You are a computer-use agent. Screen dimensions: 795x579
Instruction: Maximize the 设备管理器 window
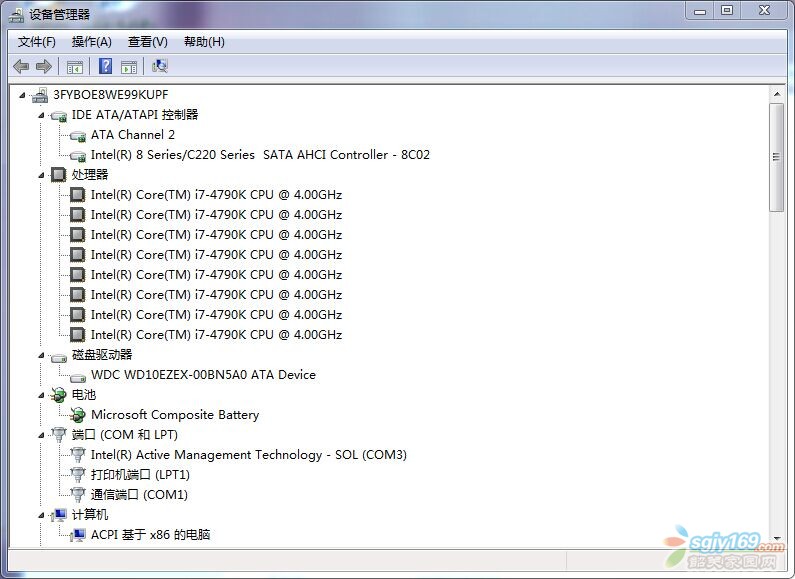point(727,10)
